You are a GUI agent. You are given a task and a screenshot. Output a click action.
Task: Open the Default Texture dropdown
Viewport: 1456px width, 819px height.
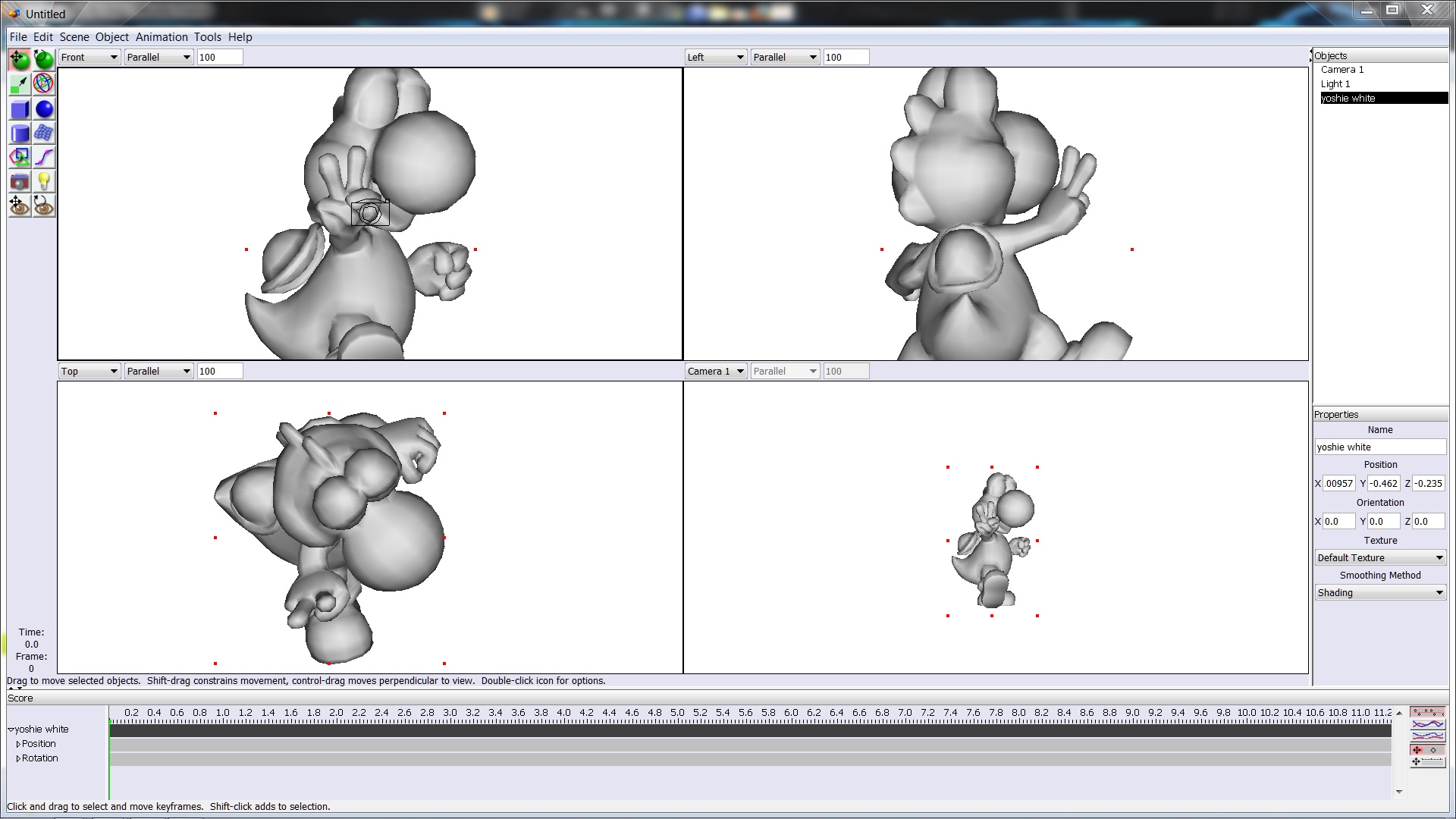point(1380,558)
